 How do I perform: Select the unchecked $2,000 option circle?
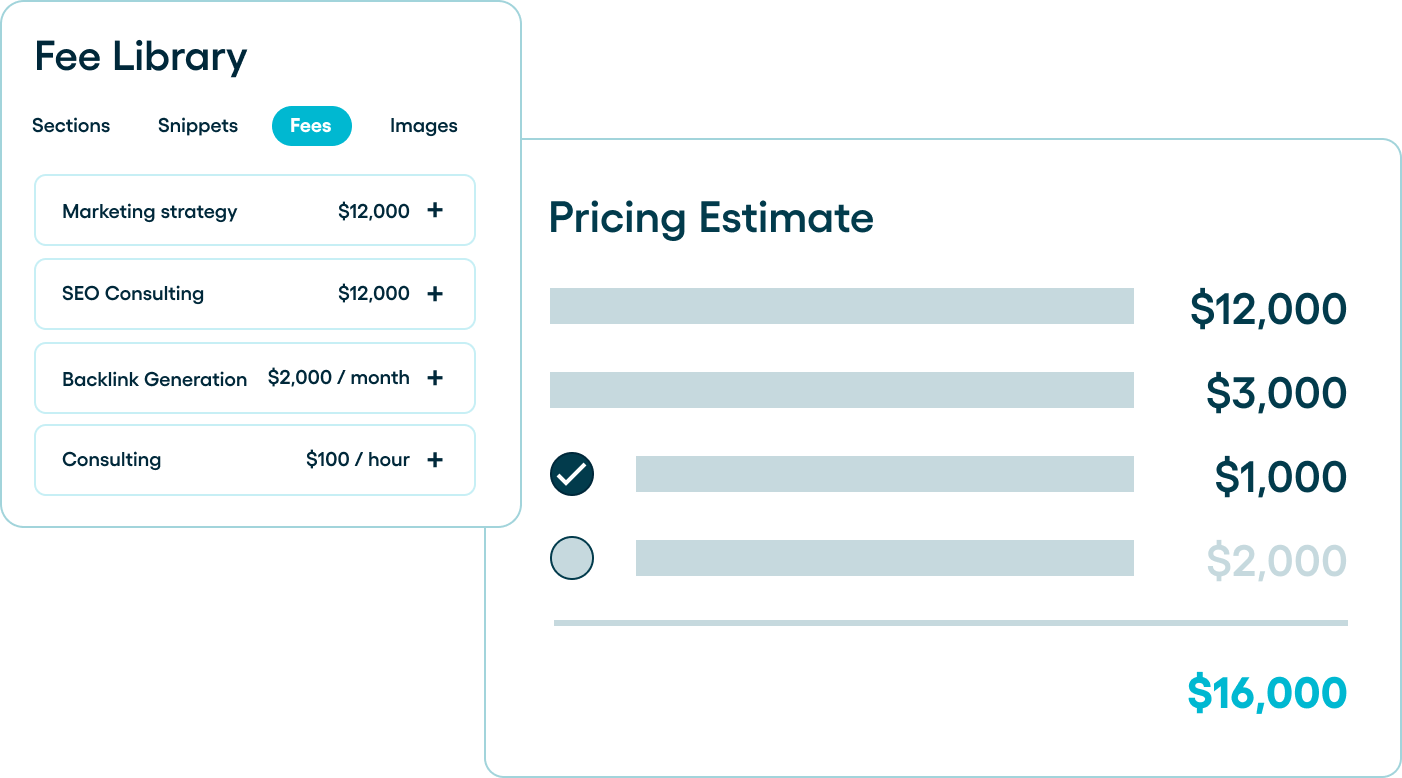pyautogui.click(x=572, y=558)
